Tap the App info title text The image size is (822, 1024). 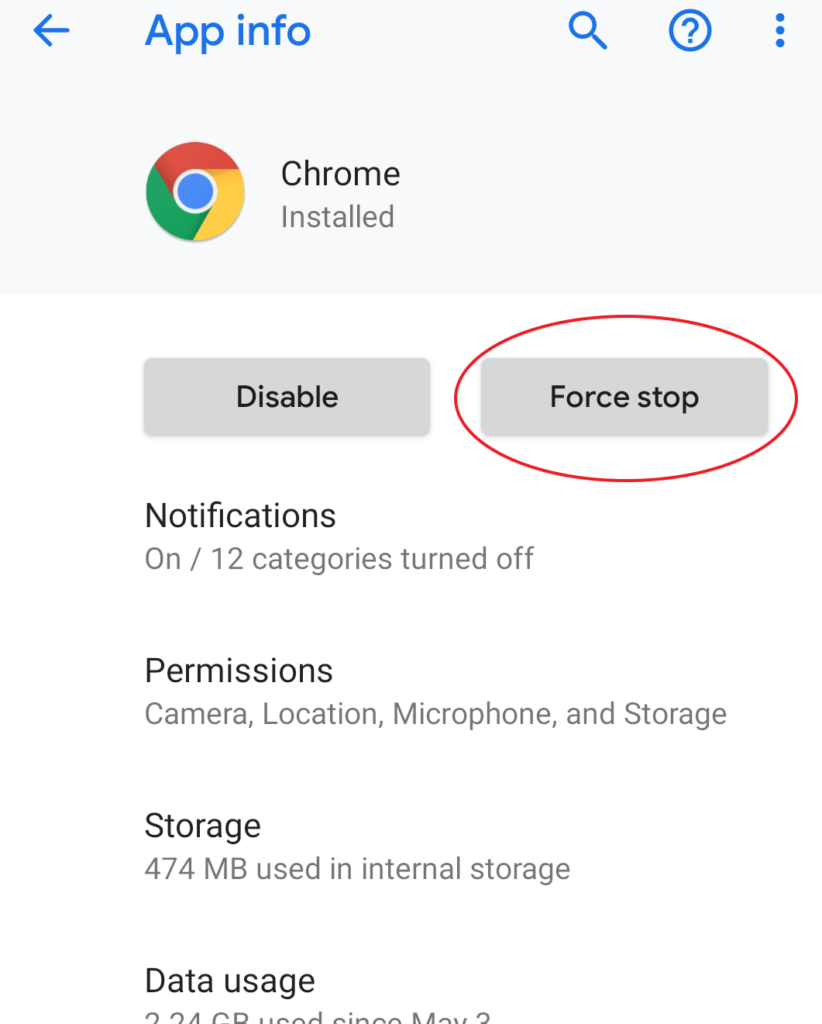(227, 31)
